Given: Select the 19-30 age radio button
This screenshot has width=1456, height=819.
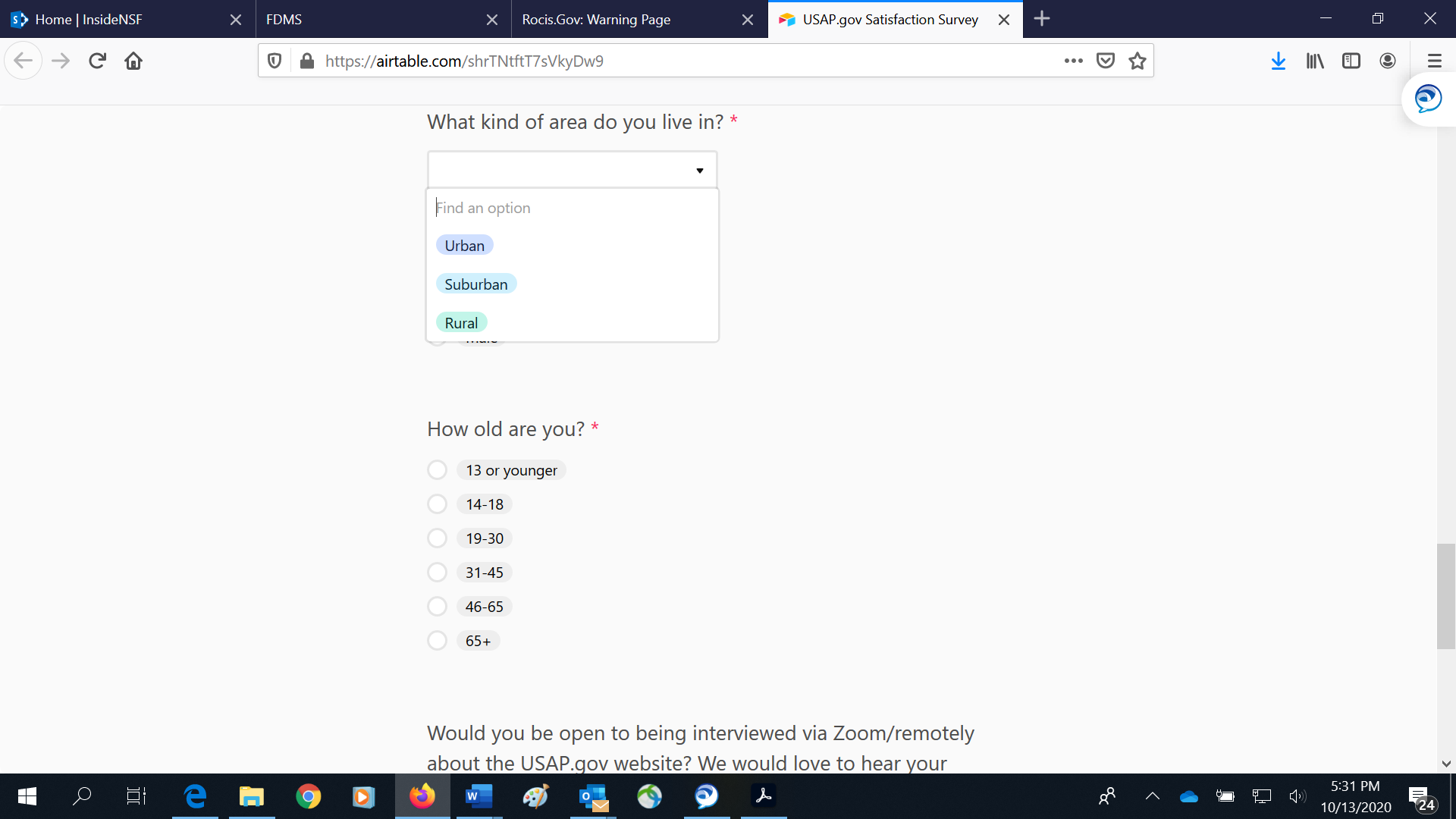Looking at the screenshot, I should pyautogui.click(x=438, y=538).
